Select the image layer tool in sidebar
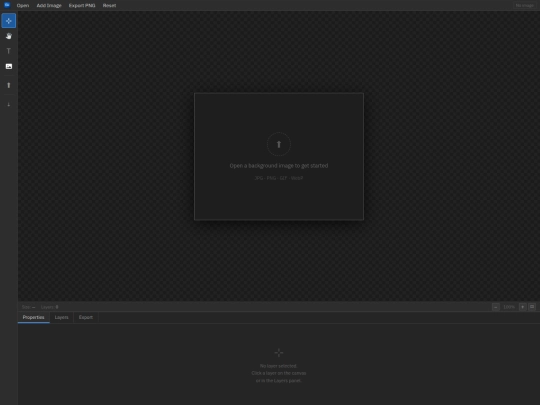This screenshot has width=540, height=405. pyautogui.click(x=9, y=66)
